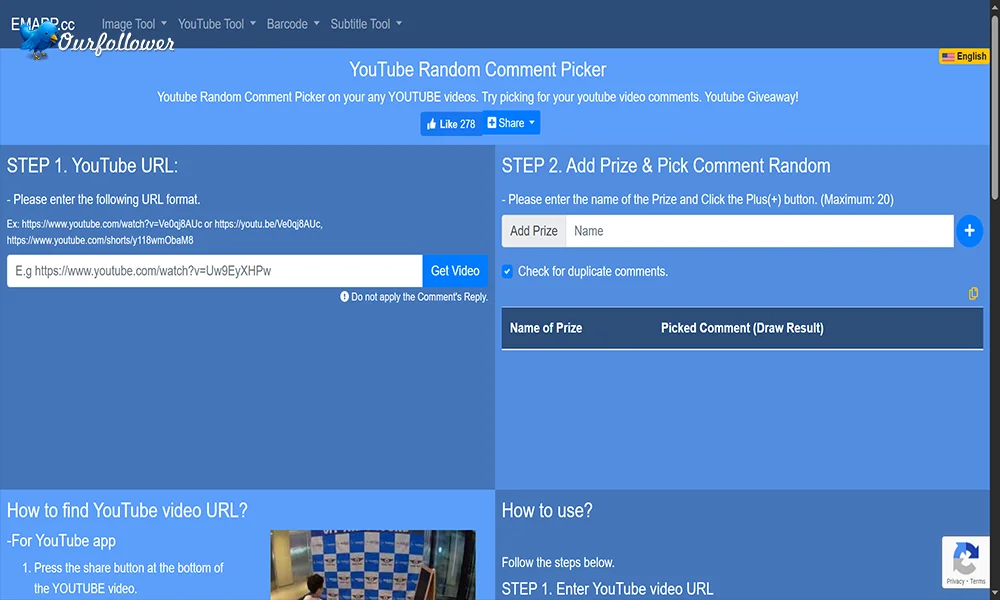Click the blue plus add-prize button
The image size is (1000, 600).
click(969, 231)
